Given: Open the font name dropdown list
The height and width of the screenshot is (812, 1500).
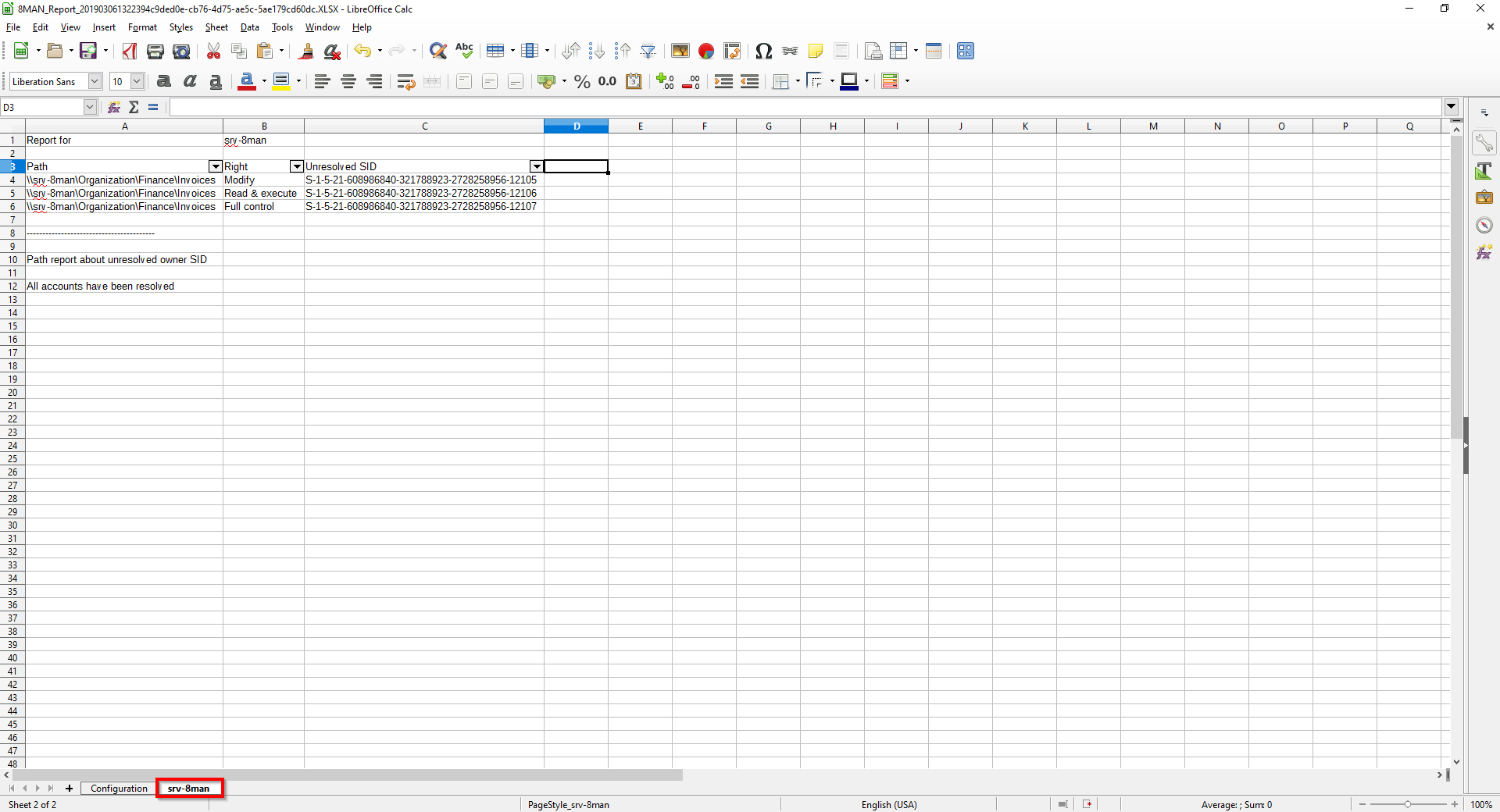Looking at the screenshot, I should click(95, 82).
